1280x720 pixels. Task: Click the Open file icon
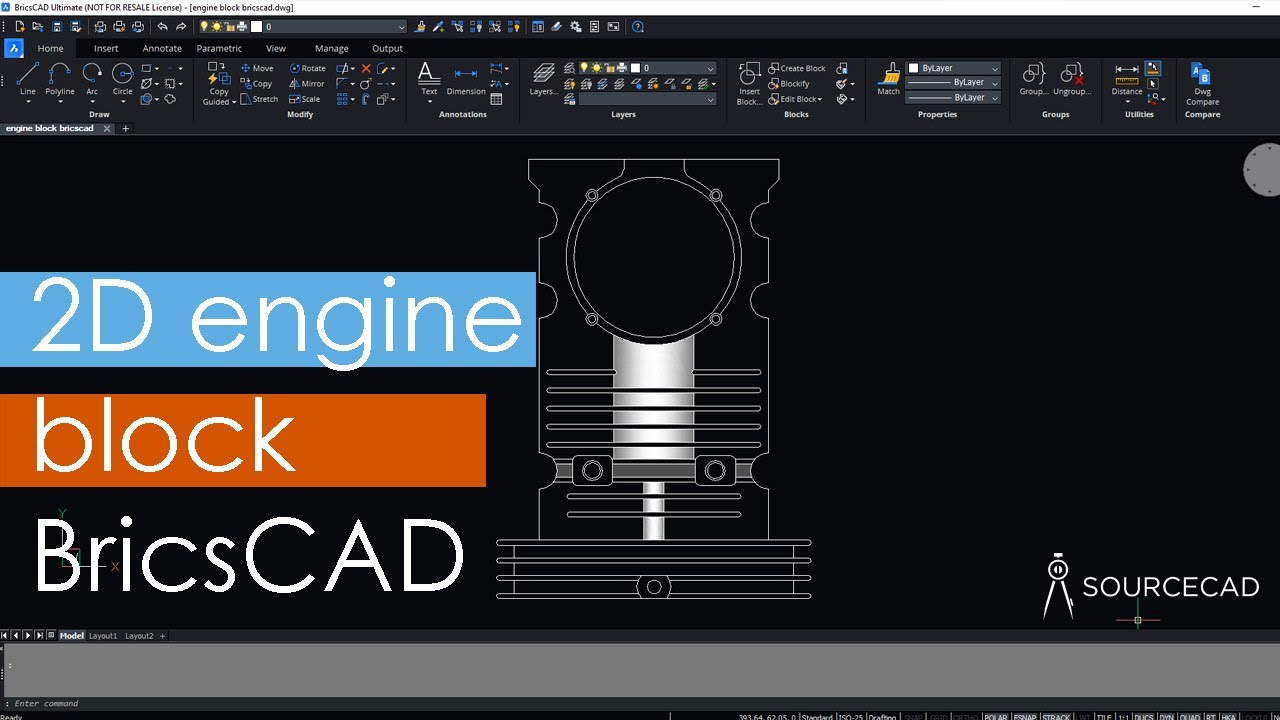(x=37, y=27)
